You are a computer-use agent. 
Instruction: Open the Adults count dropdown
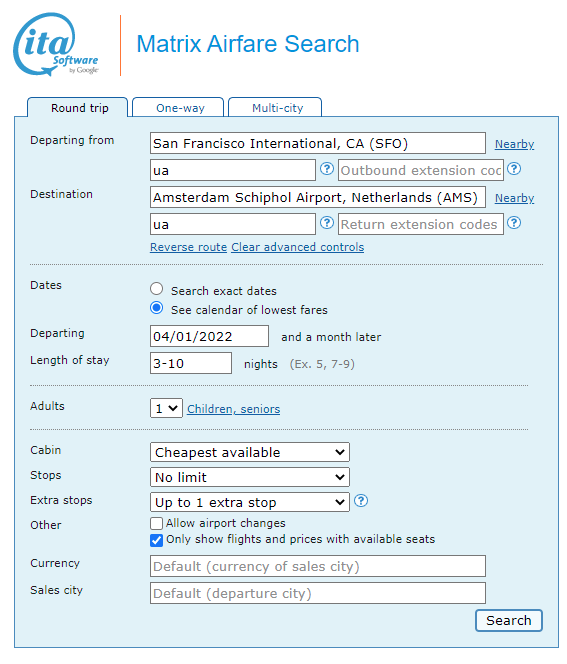tap(166, 408)
